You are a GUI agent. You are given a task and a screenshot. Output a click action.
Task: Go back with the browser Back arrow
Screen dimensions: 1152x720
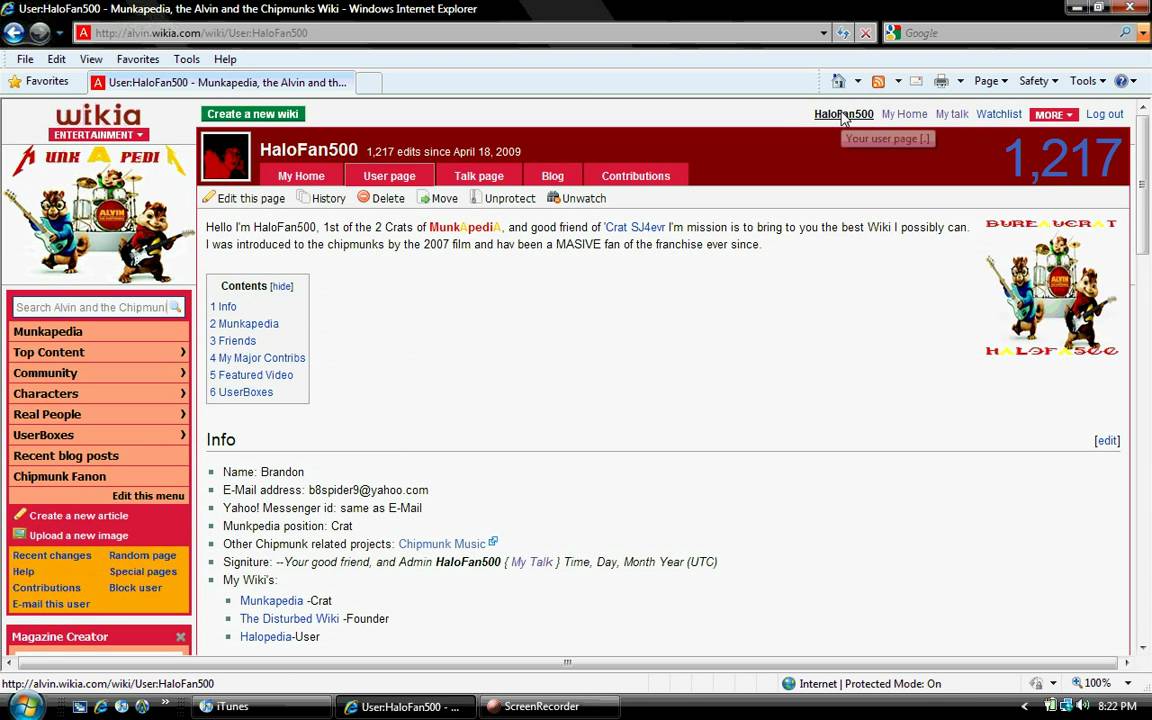click(x=14, y=32)
